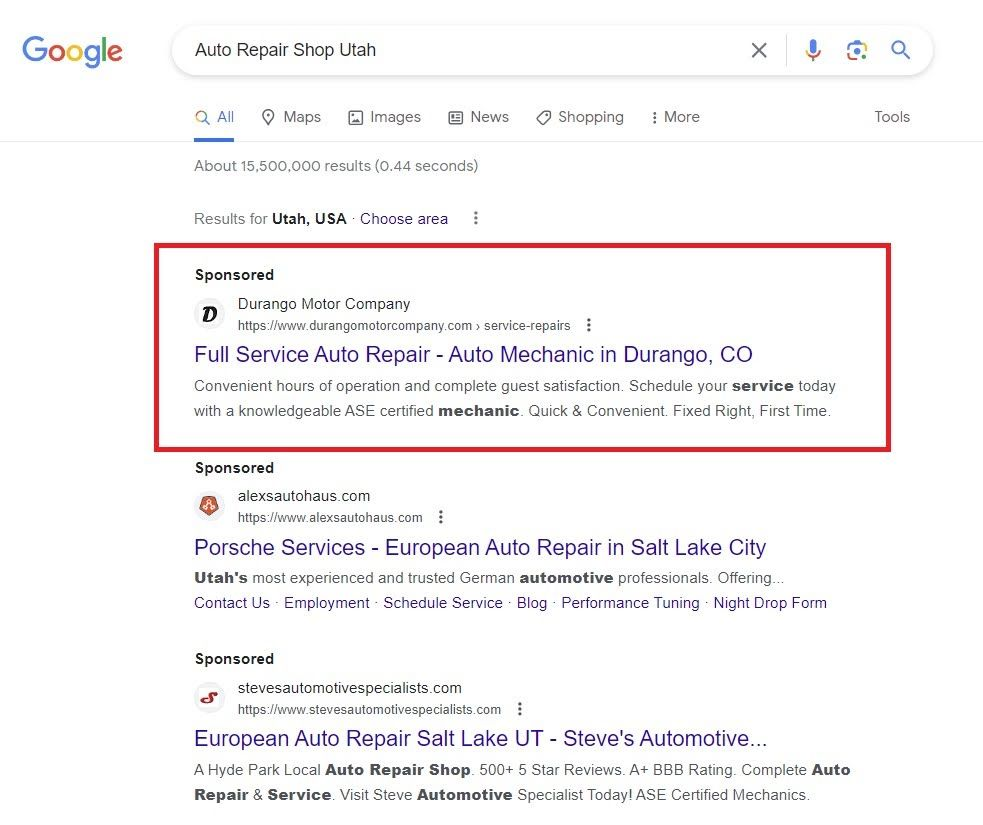
Task: Open the Shopping results tab
Action: 579,117
